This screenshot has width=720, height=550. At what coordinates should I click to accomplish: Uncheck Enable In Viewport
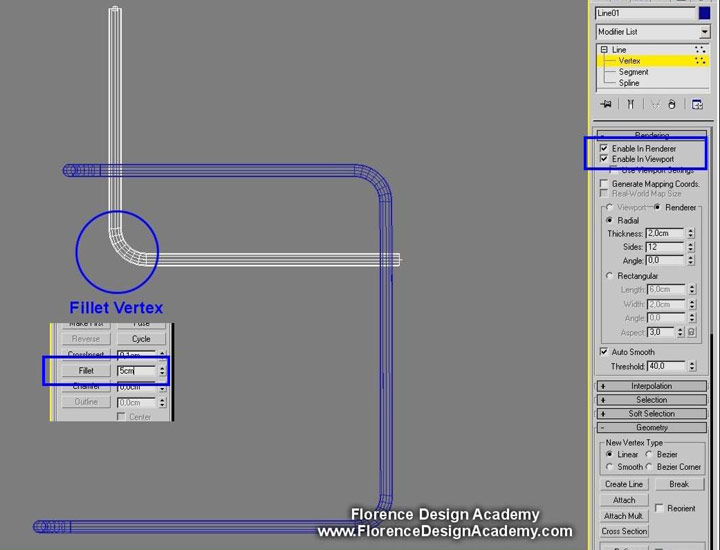click(603, 159)
